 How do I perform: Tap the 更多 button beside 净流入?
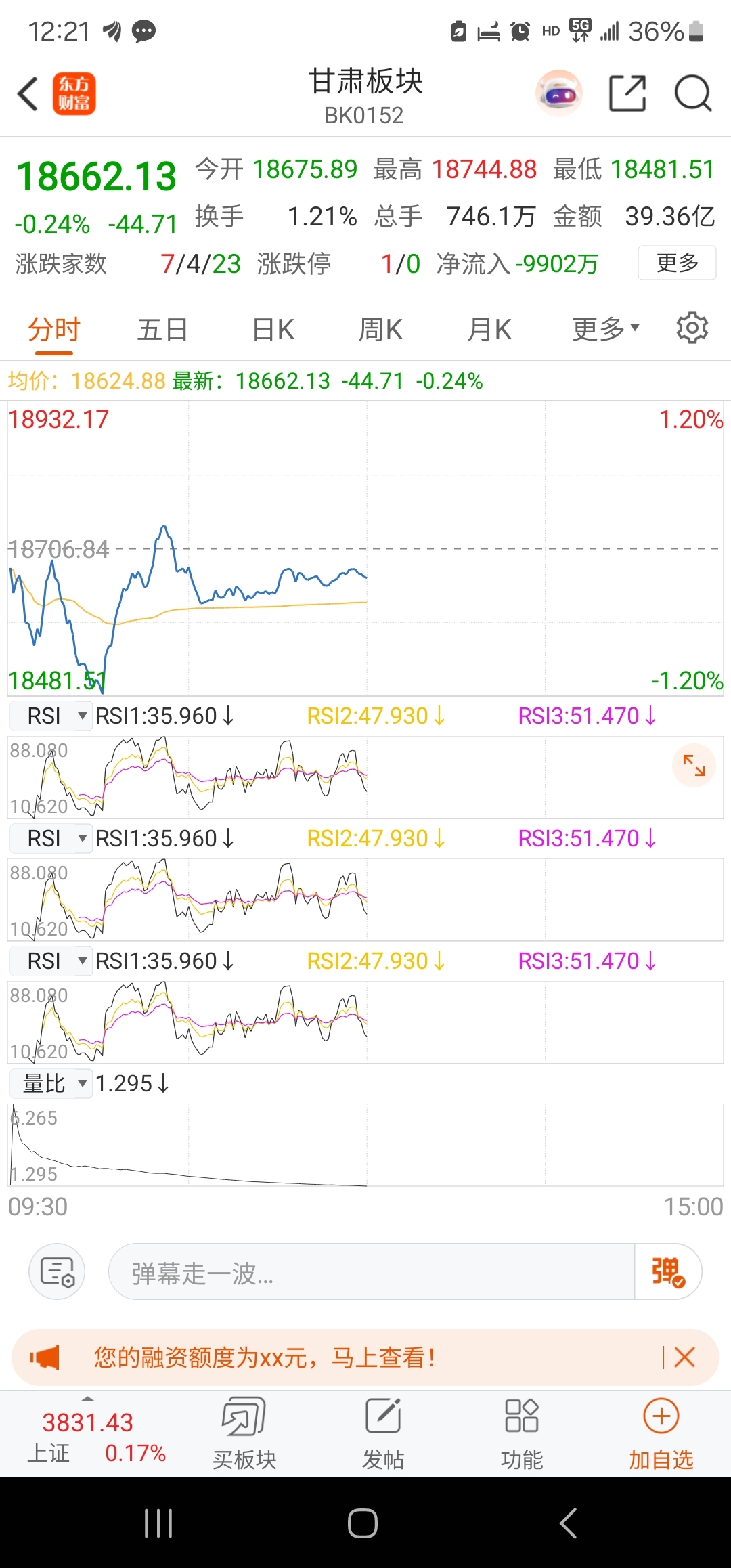coord(677,263)
